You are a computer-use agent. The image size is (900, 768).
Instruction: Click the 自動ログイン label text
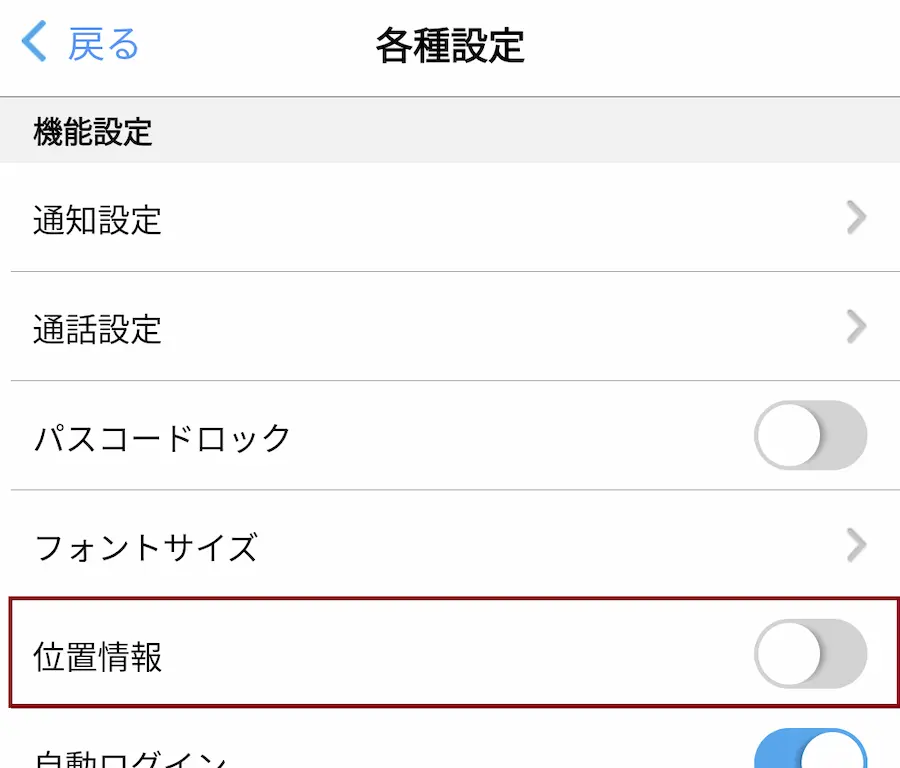coord(131,759)
